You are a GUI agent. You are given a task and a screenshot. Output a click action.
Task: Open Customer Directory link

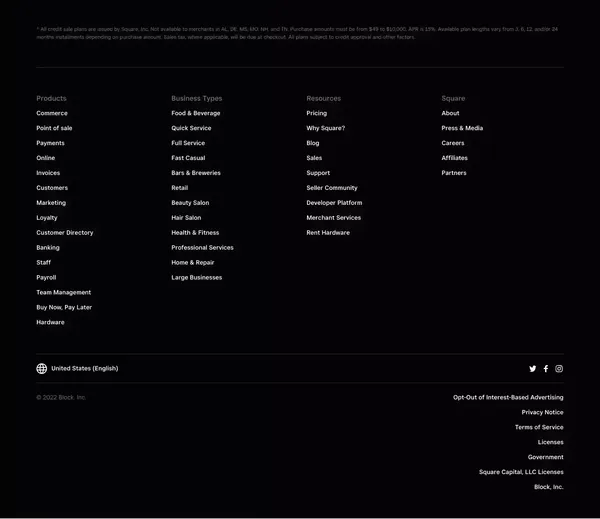click(65, 233)
